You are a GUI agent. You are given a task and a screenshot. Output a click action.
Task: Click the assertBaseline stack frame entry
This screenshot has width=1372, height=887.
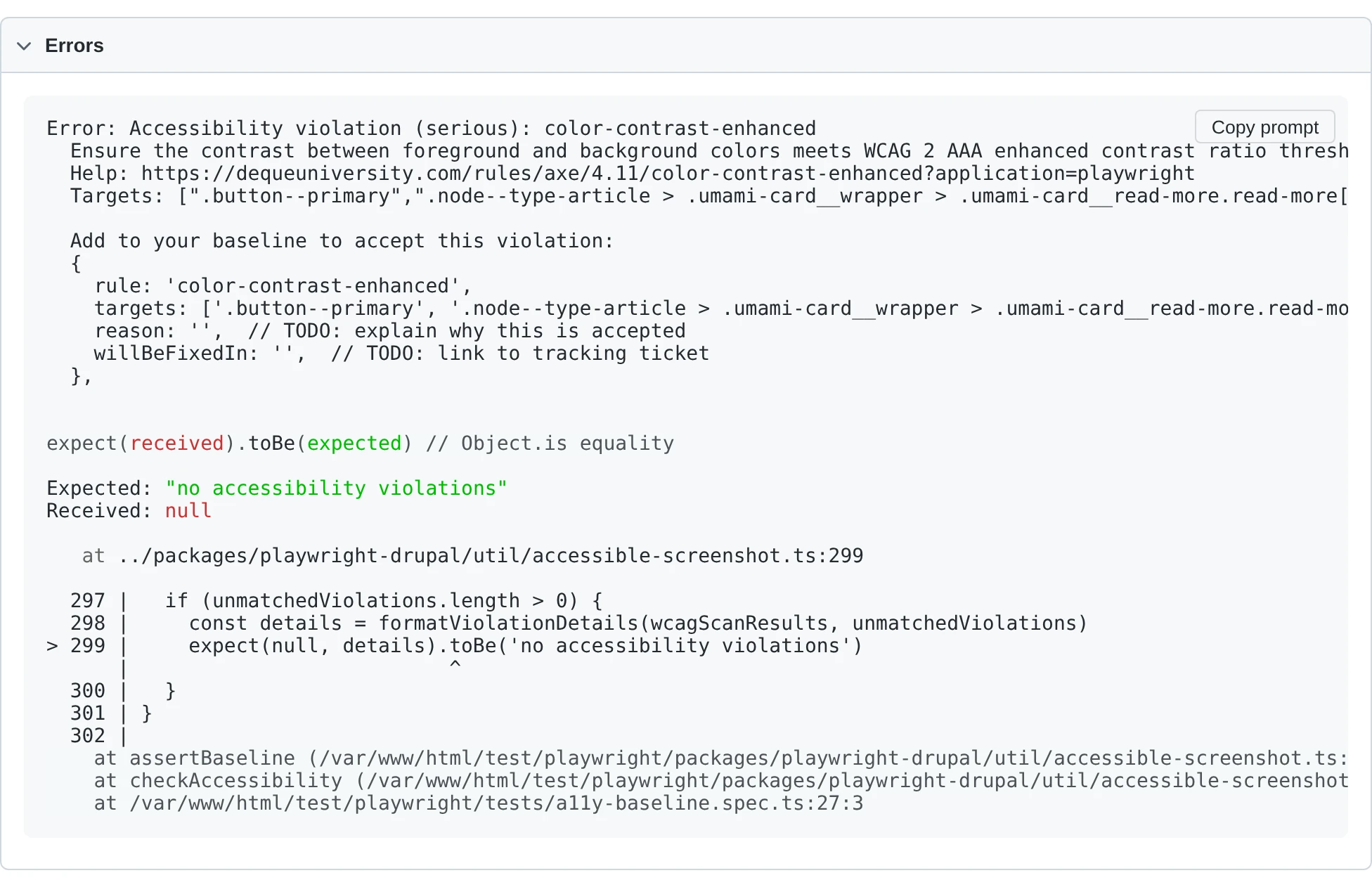click(x=211, y=758)
